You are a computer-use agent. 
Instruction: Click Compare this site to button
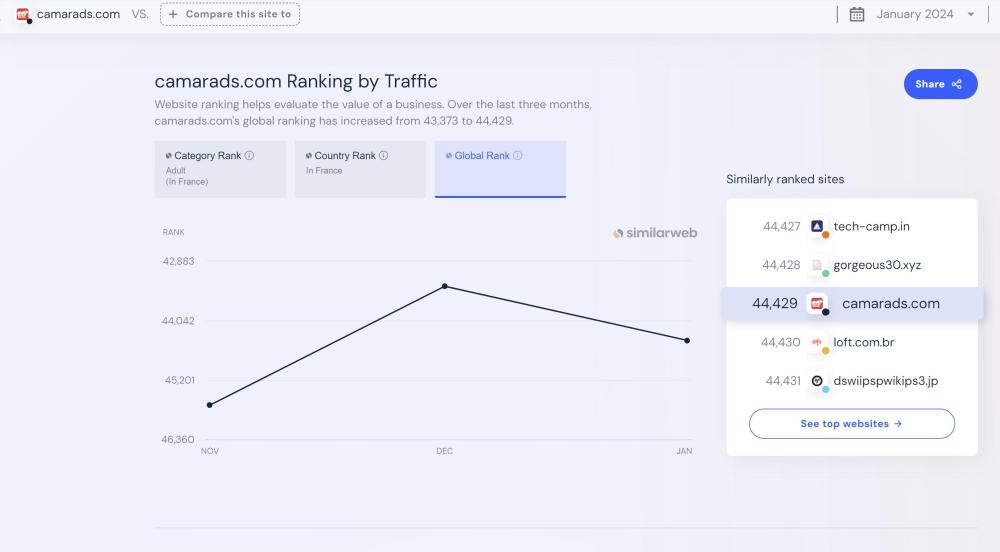point(230,14)
